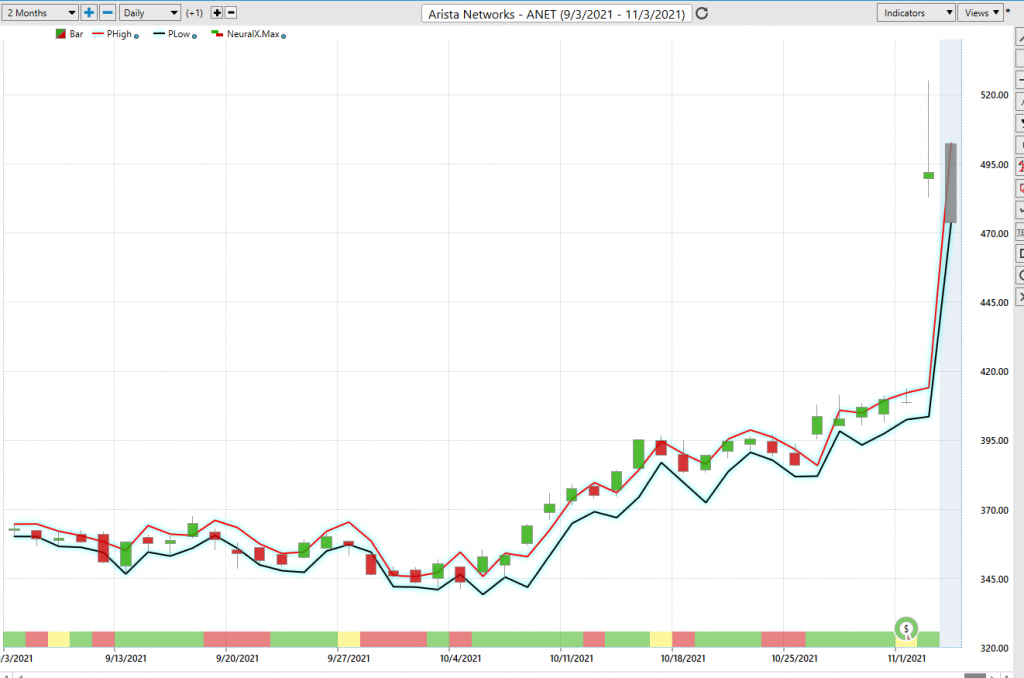Click the (+1) forecast offset label
1024x678 pixels.
195,13
